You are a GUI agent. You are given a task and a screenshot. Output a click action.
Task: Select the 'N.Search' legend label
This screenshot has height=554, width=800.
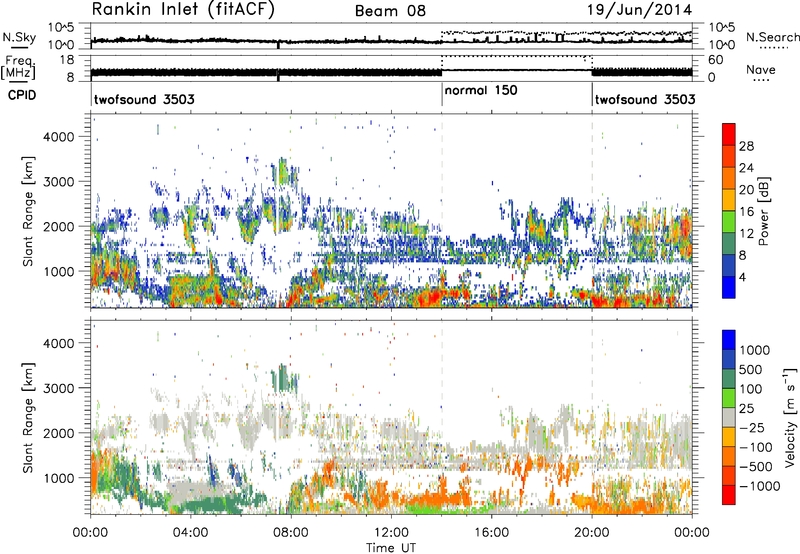[772, 37]
